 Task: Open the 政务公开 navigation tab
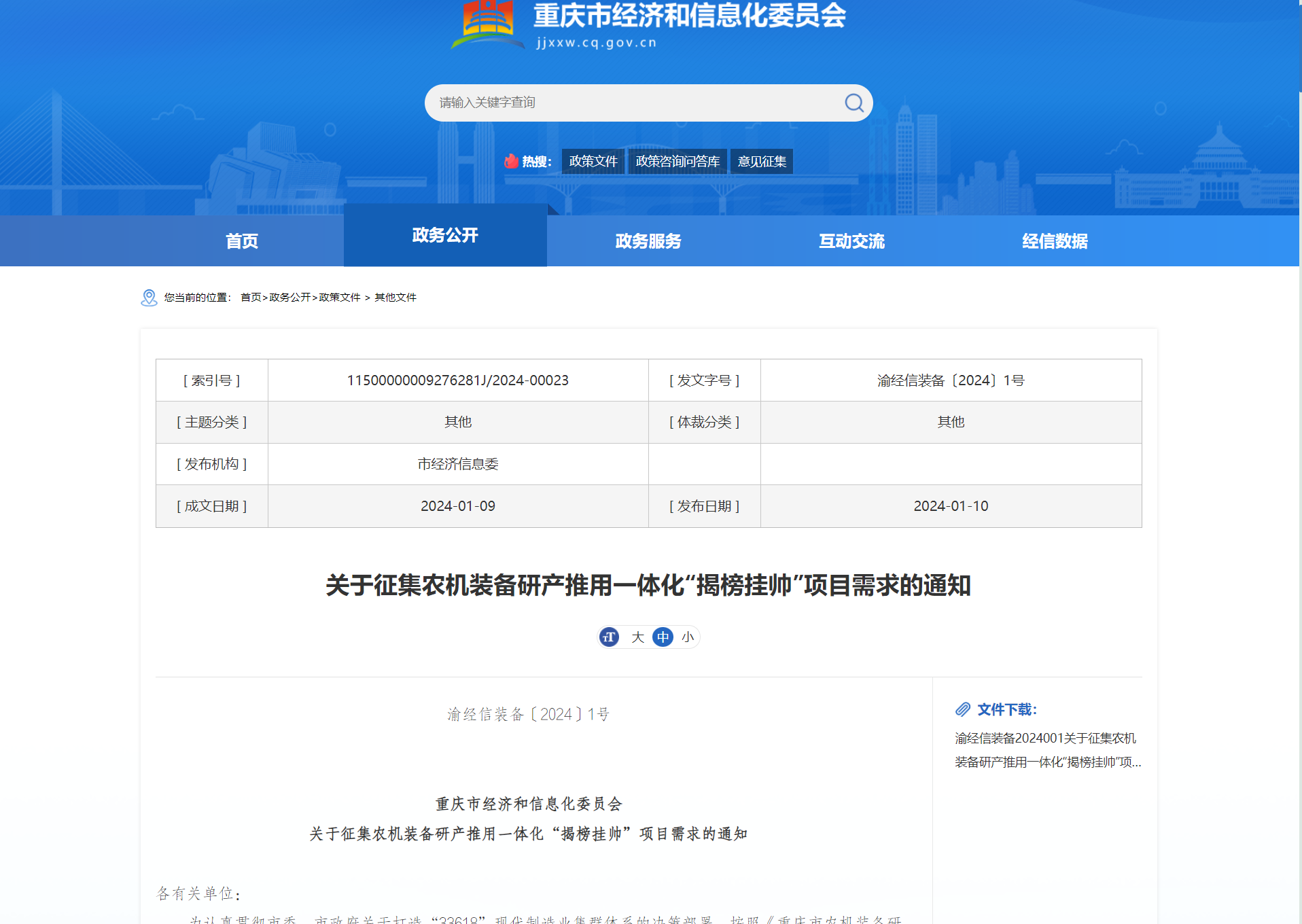(445, 235)
